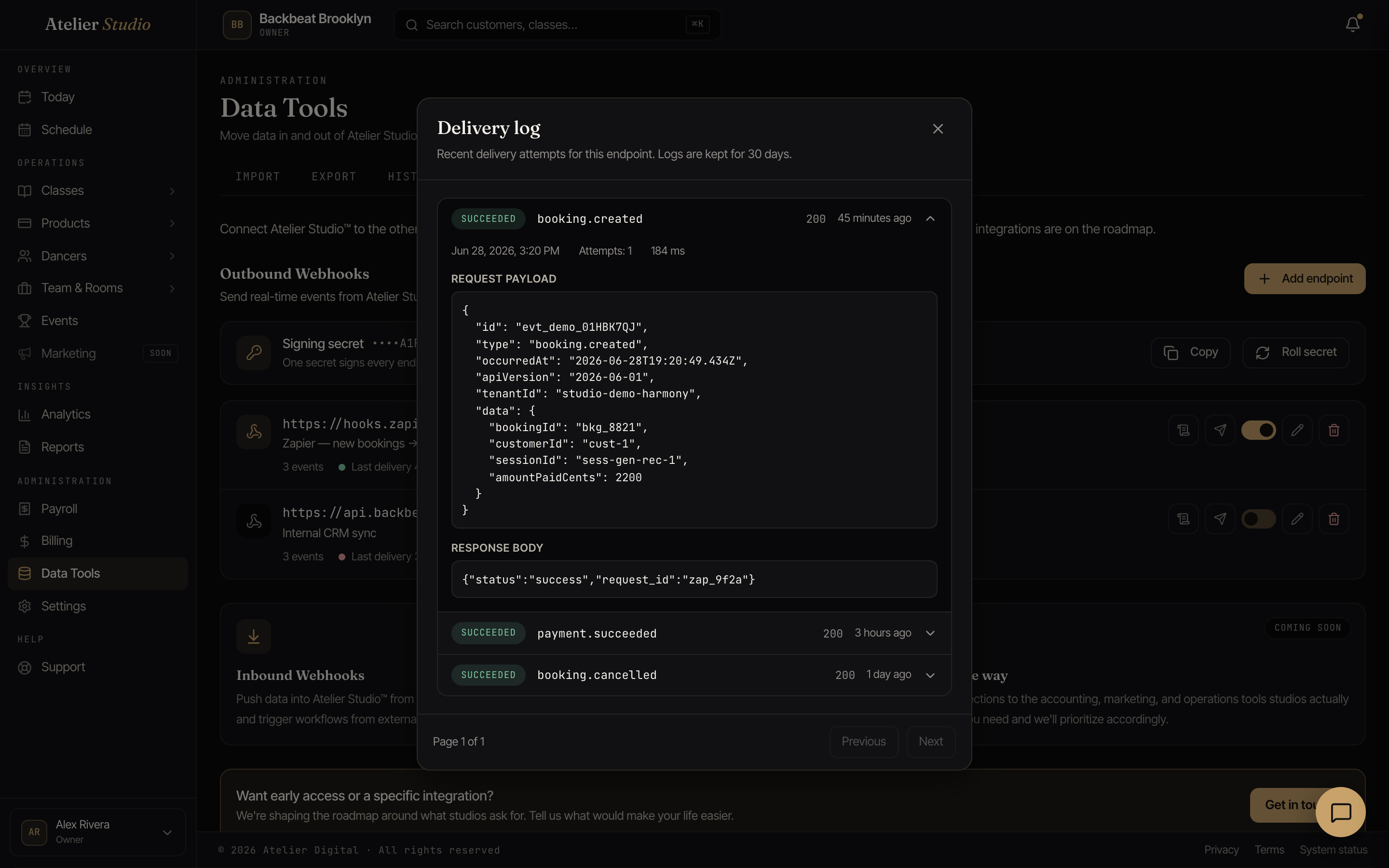Open Events in the sidebar
This screenshot has height=868, width=1389.
click(x=97, y=321)
